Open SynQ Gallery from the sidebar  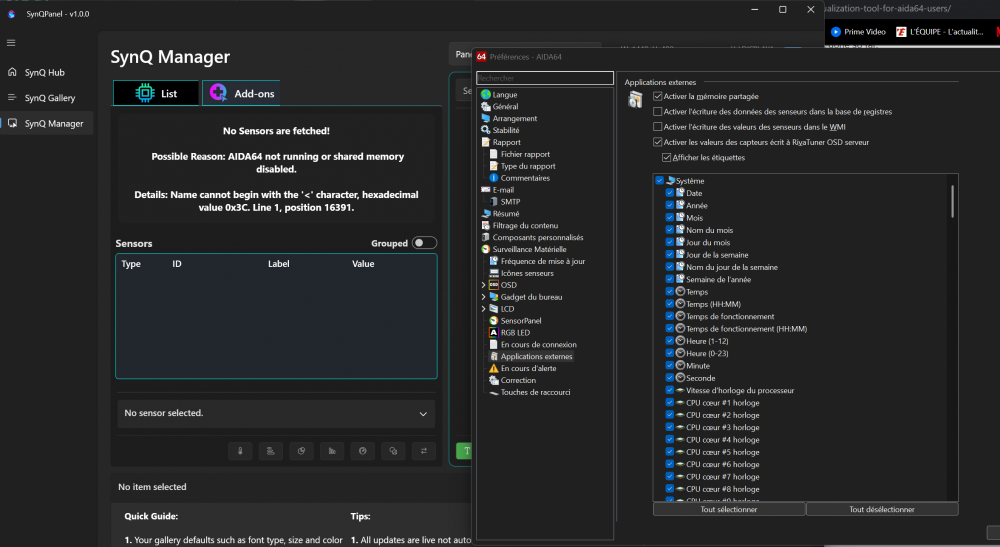[49, 98]
